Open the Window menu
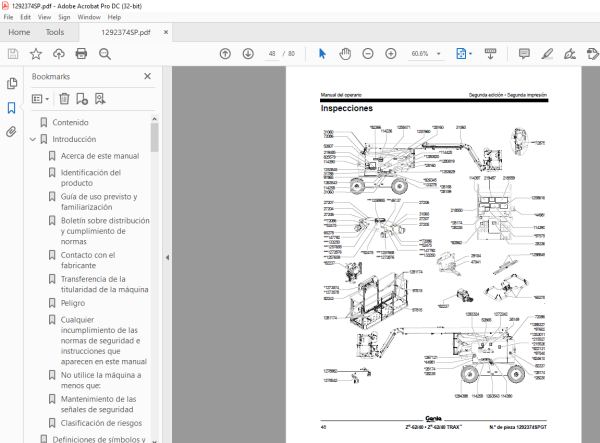The width and height of the screenshot is (600, 443). pyautogui.click(x=89, y=17)
